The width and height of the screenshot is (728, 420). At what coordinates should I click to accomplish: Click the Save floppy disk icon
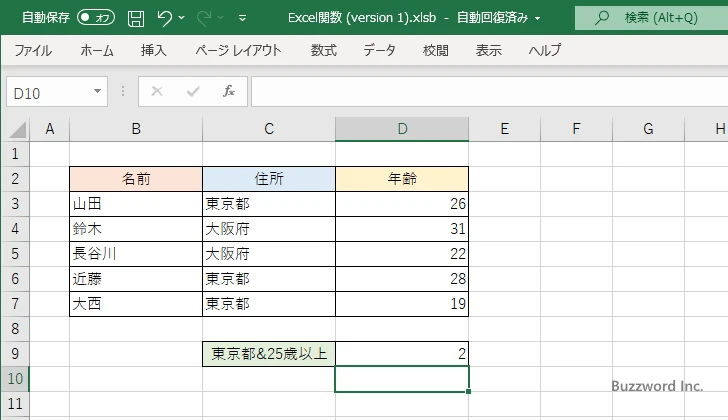(x=136, y=18)
